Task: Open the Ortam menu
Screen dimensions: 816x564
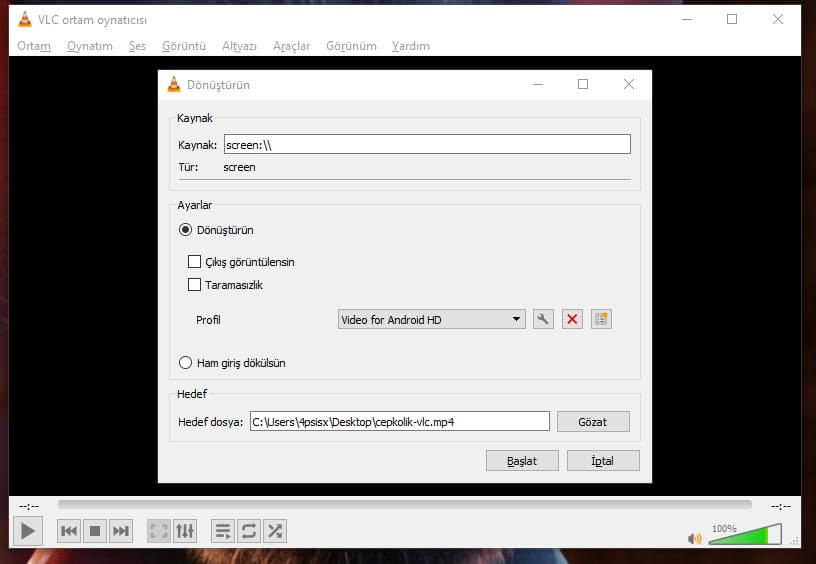Action: tap(34, 46)
